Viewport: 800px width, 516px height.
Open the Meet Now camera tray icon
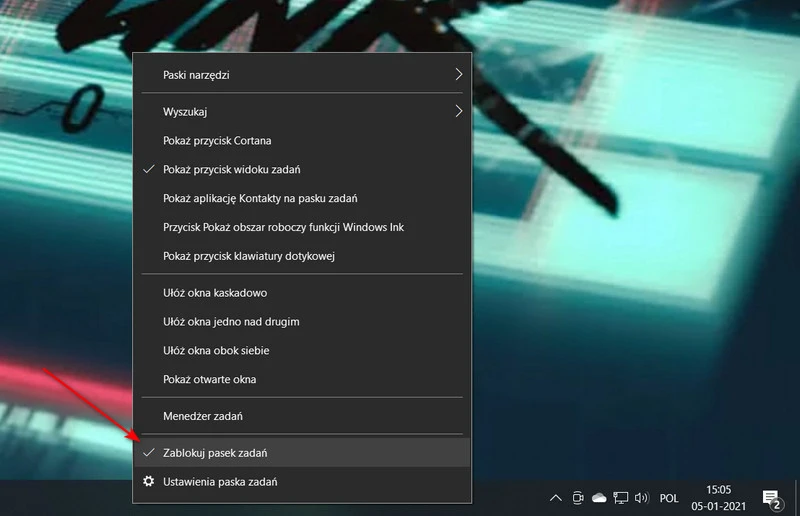pyautogui.click(x=578, y=498)
